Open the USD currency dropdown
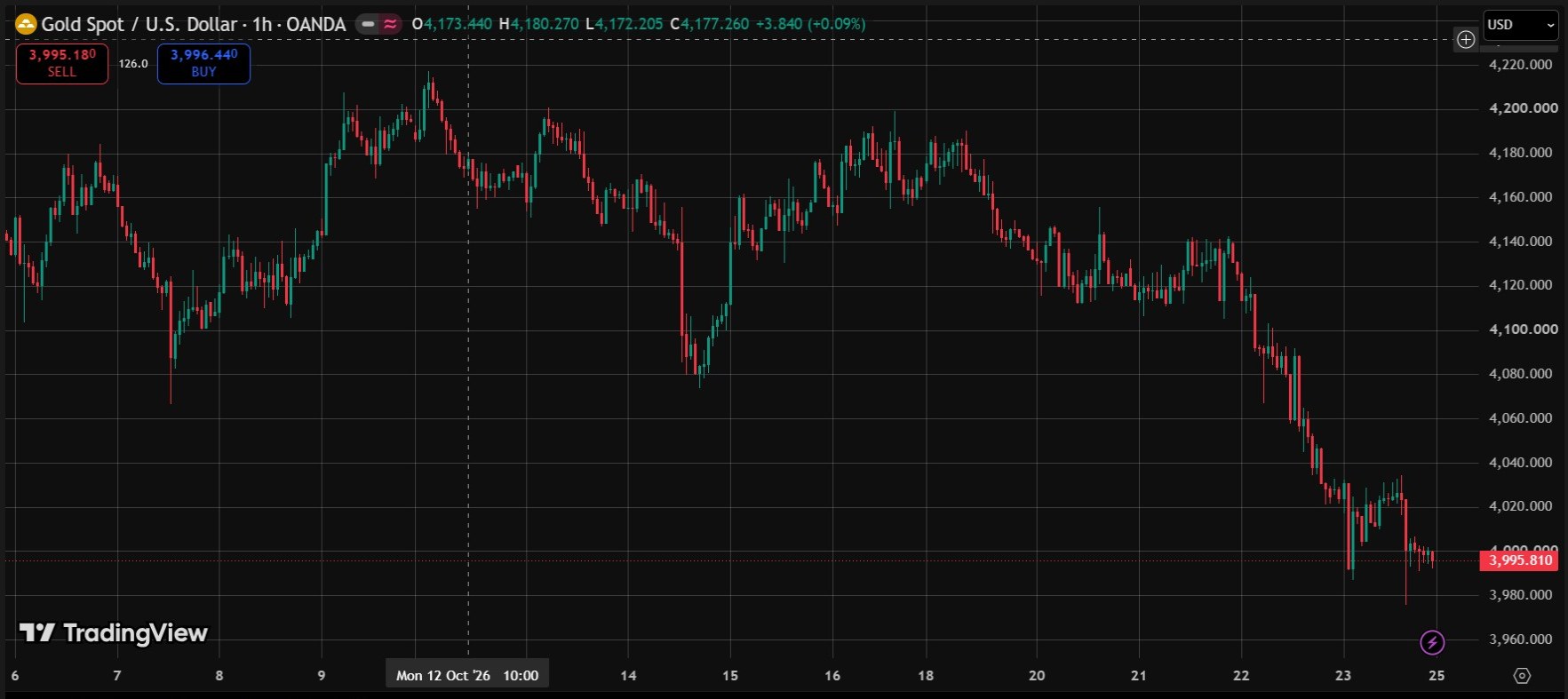Viewport: 1568px width, 699px height. (1521, 25)
